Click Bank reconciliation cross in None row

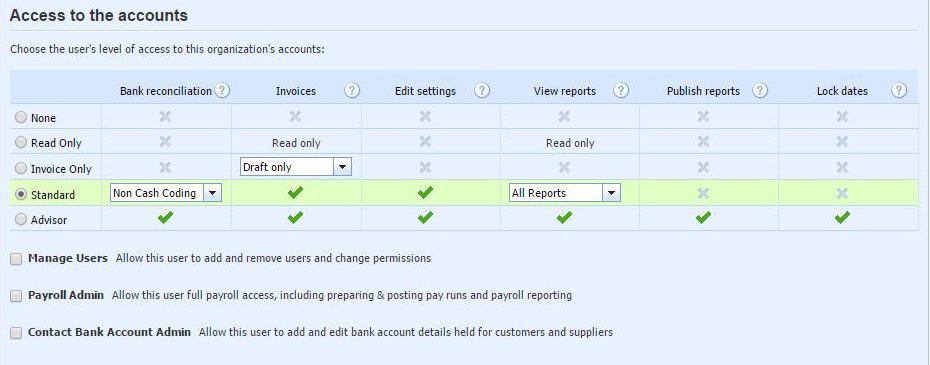[165, 116]
